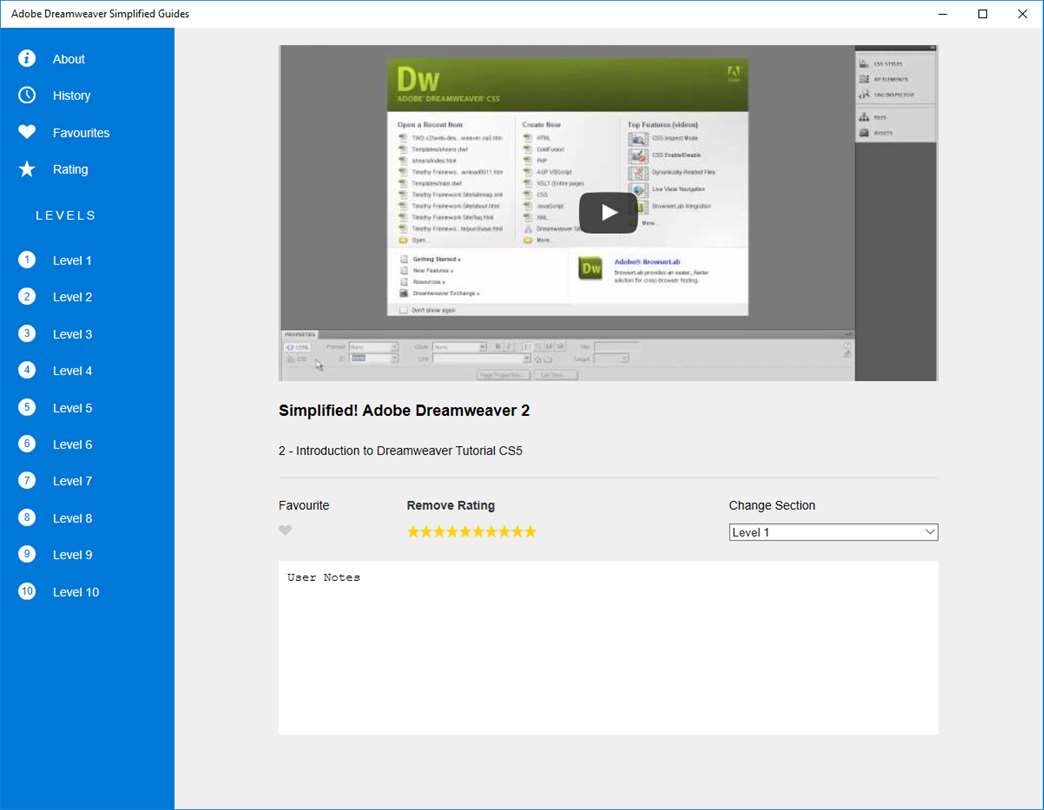Navigate to Level 4 text
The height and width of the screenshot is (810, 1044).
72,371
